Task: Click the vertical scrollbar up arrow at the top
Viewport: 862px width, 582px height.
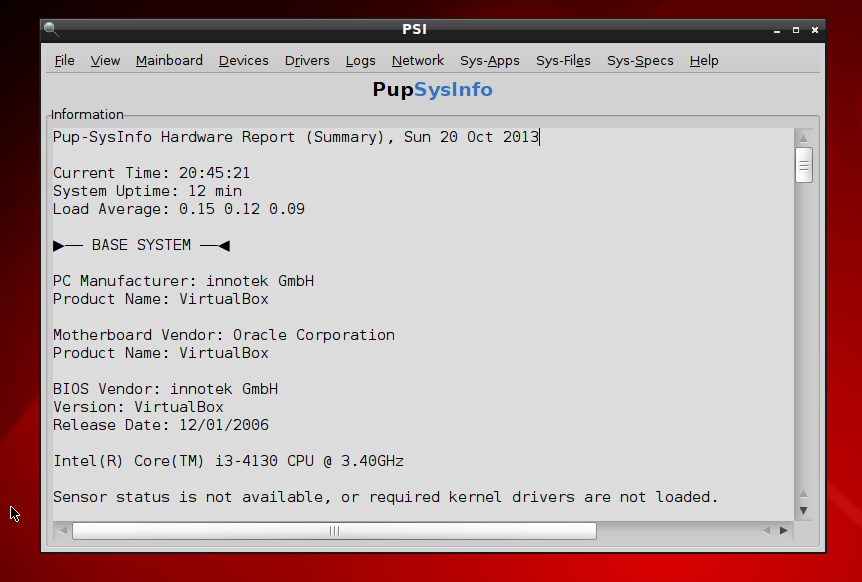Action: (803, 138)
